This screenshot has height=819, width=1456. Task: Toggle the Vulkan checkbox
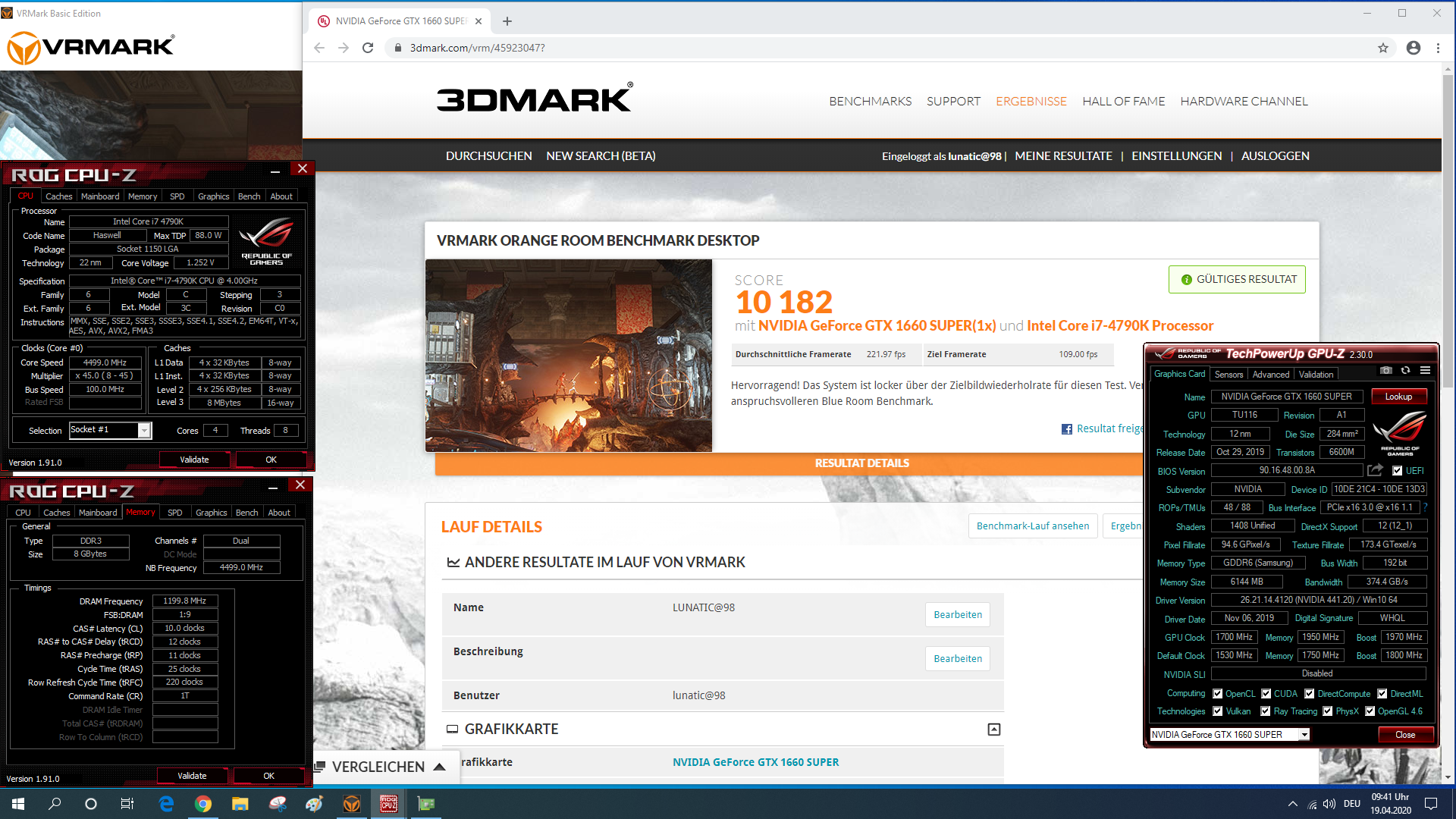click(1217, 711)
